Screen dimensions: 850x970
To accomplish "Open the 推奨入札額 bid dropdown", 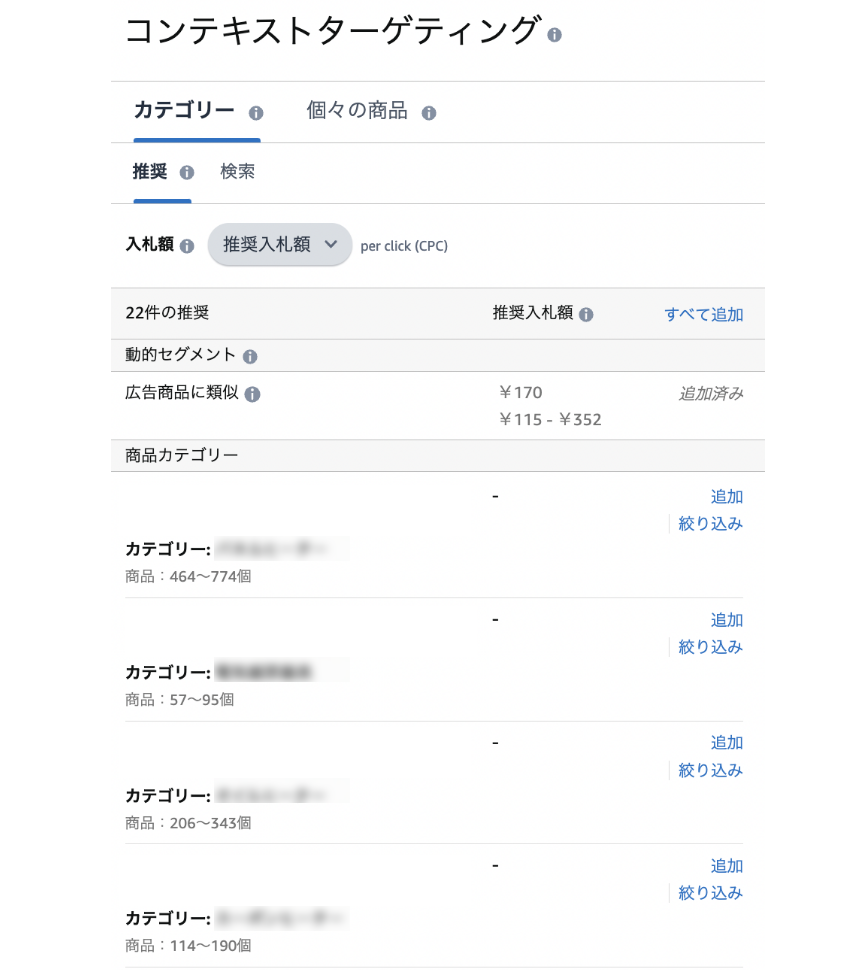I will coord(280,245).
